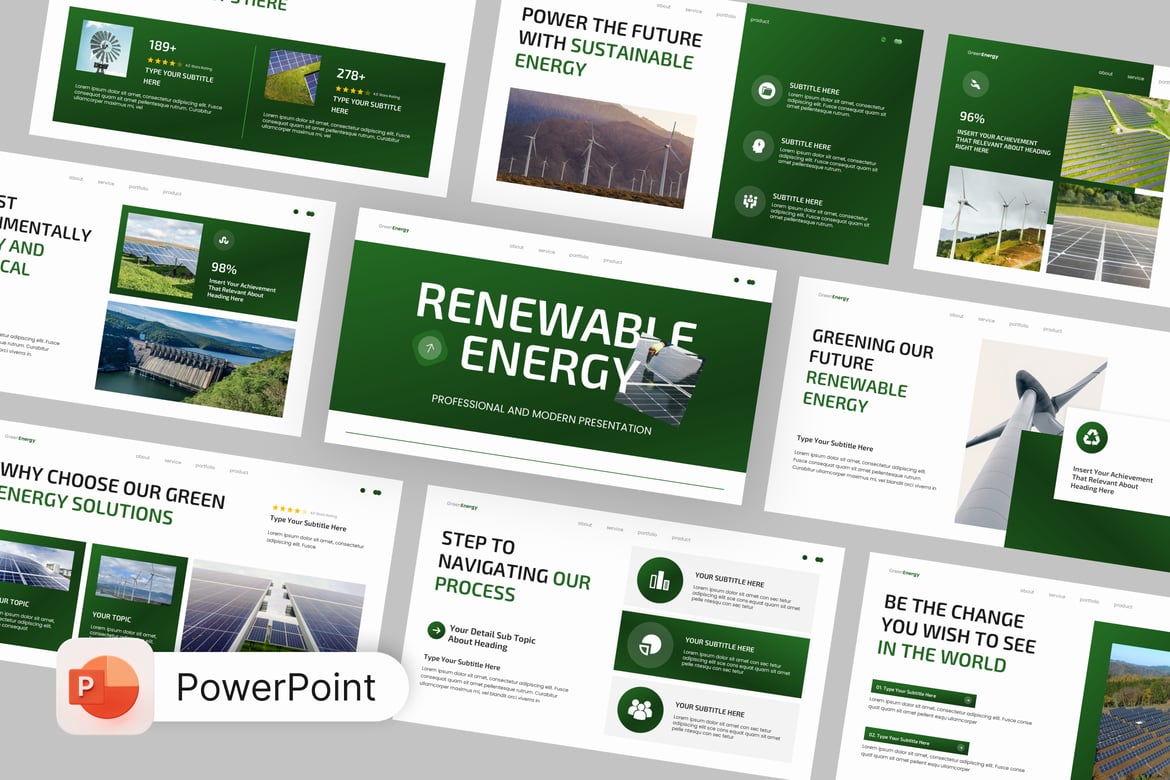Click the round icon above 98%
Image resolution: width=1170 pixels, height=780 pixels.
(222, 240)
